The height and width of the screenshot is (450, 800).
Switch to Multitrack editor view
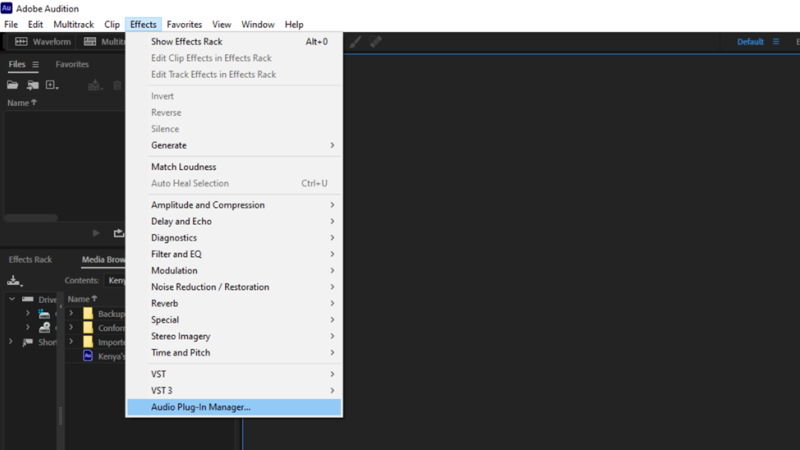click(104, 42)
